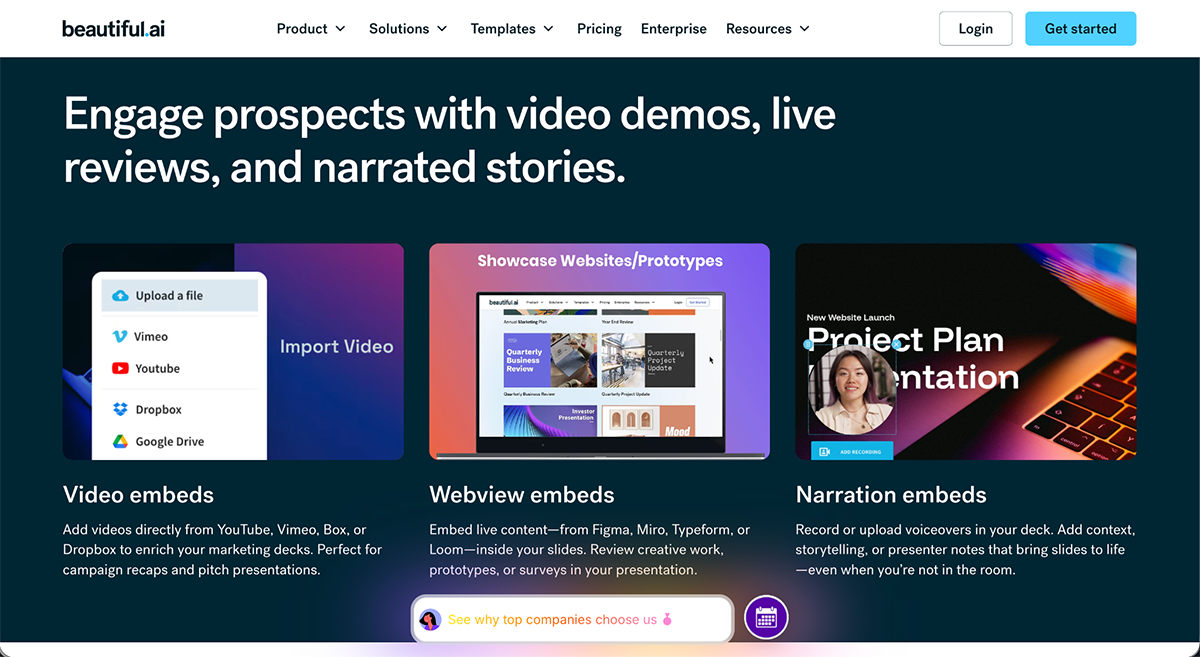Click the Google Drive logo icon

tap(120, 441)
